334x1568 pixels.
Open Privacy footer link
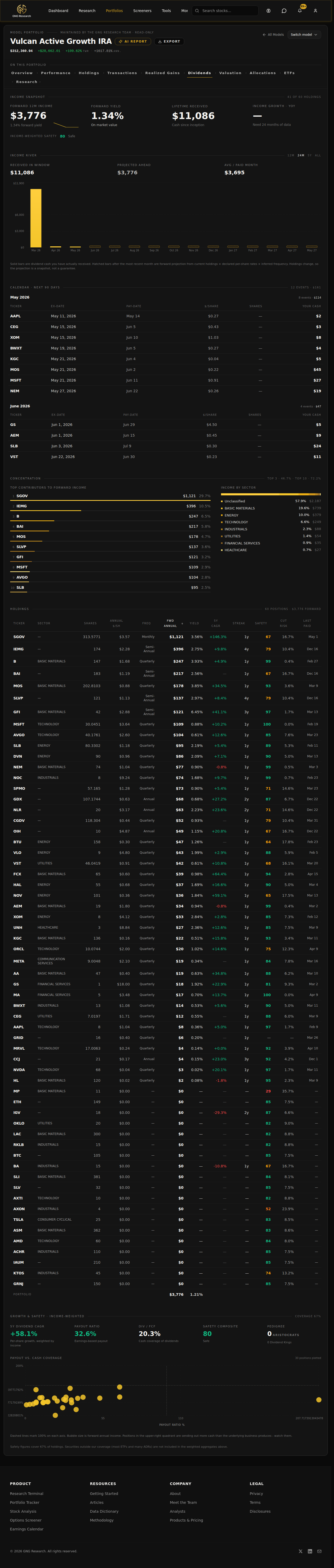(x=256, y=1493)
